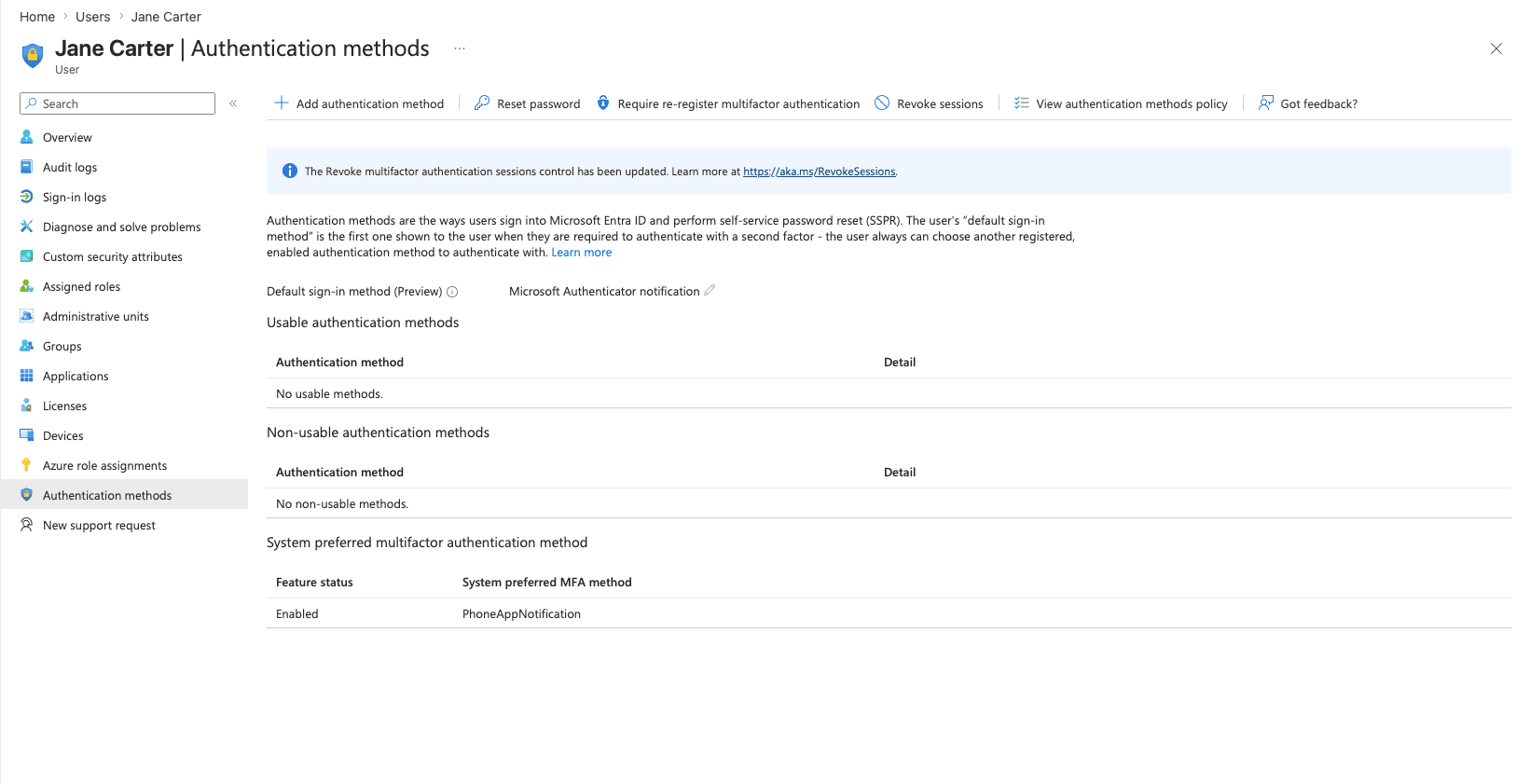
Task: Click 'No usable methods.' row
Action: pyautogui.click(x=889, y=393)
